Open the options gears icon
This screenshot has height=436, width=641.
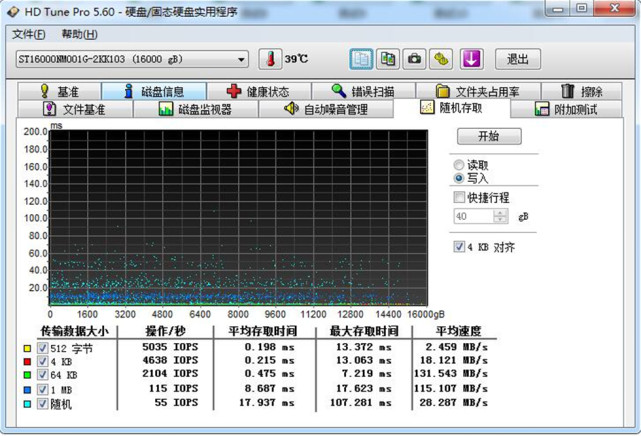(x=442, y=59)
